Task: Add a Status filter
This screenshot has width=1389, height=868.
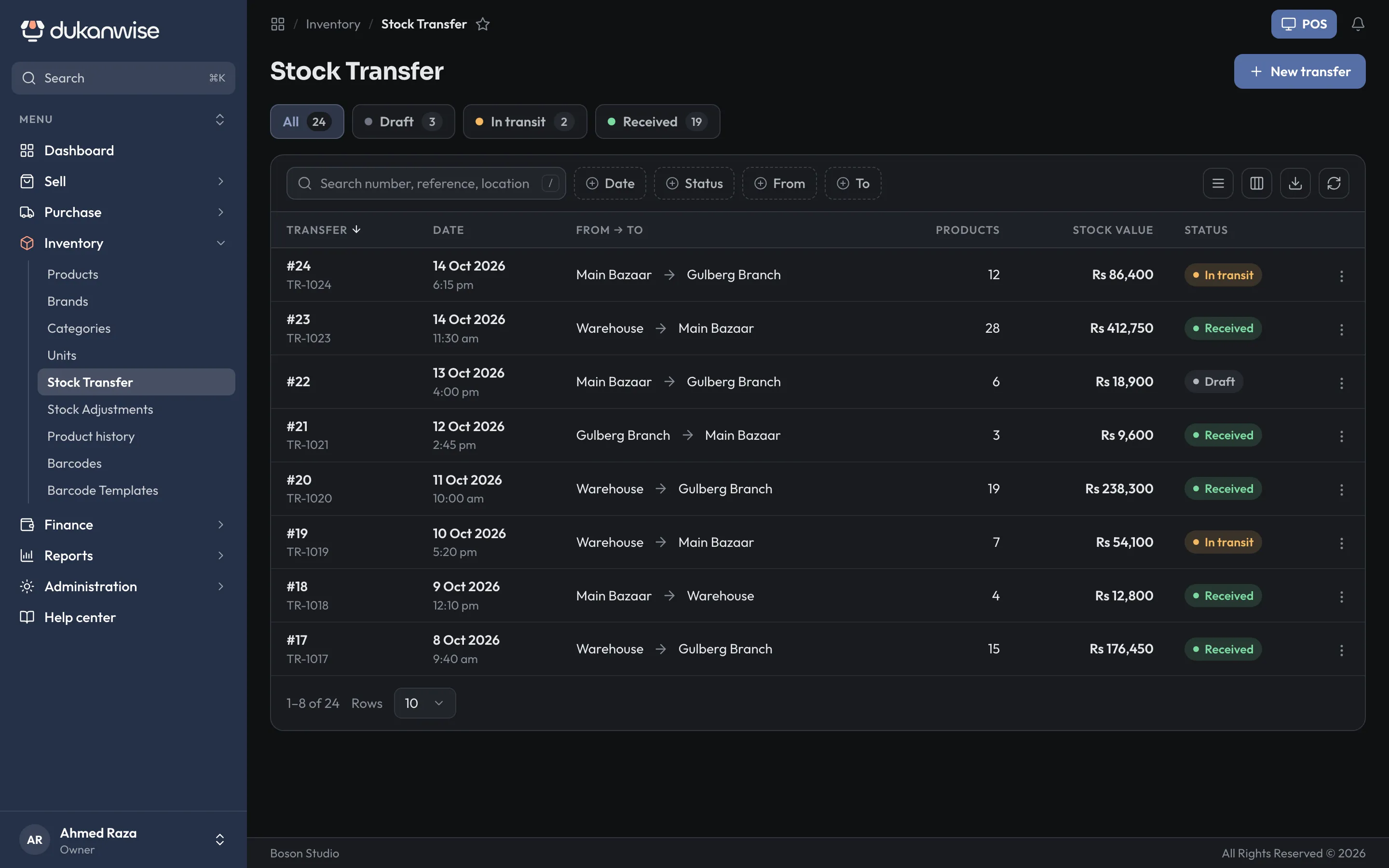Action: point(694,183)
